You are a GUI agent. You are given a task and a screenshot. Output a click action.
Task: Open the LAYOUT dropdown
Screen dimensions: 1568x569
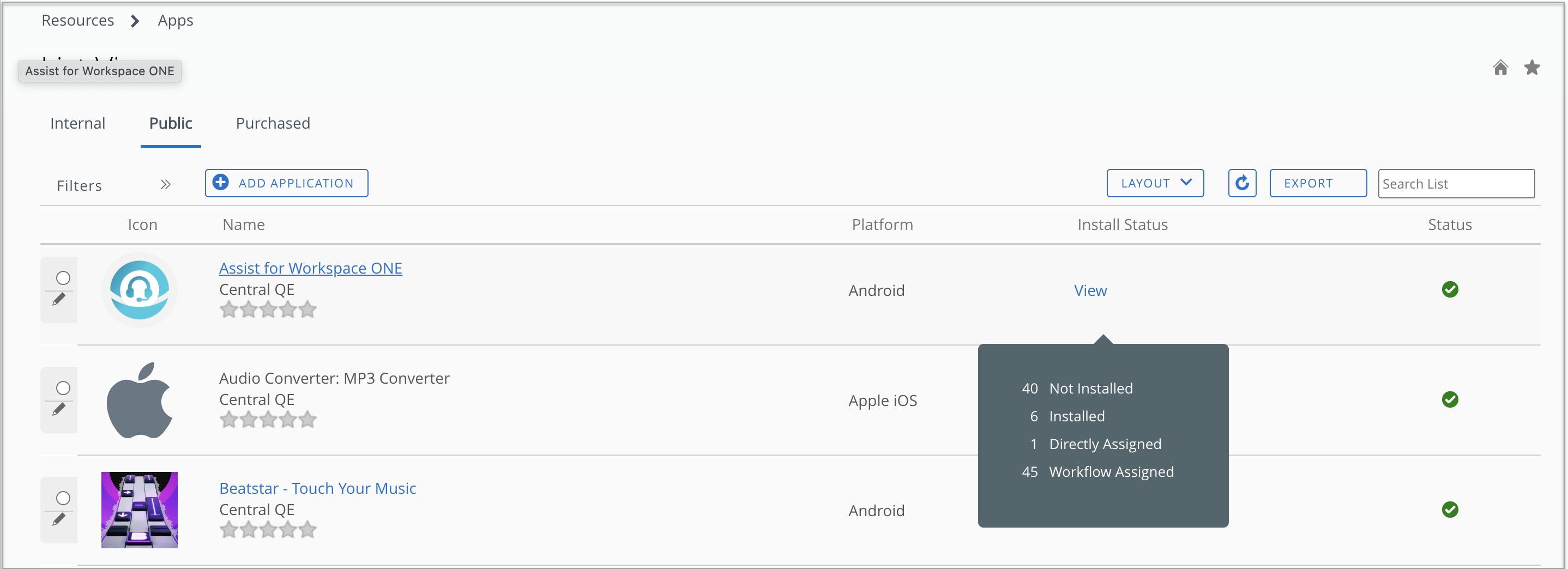click(x=1155, y=183)
